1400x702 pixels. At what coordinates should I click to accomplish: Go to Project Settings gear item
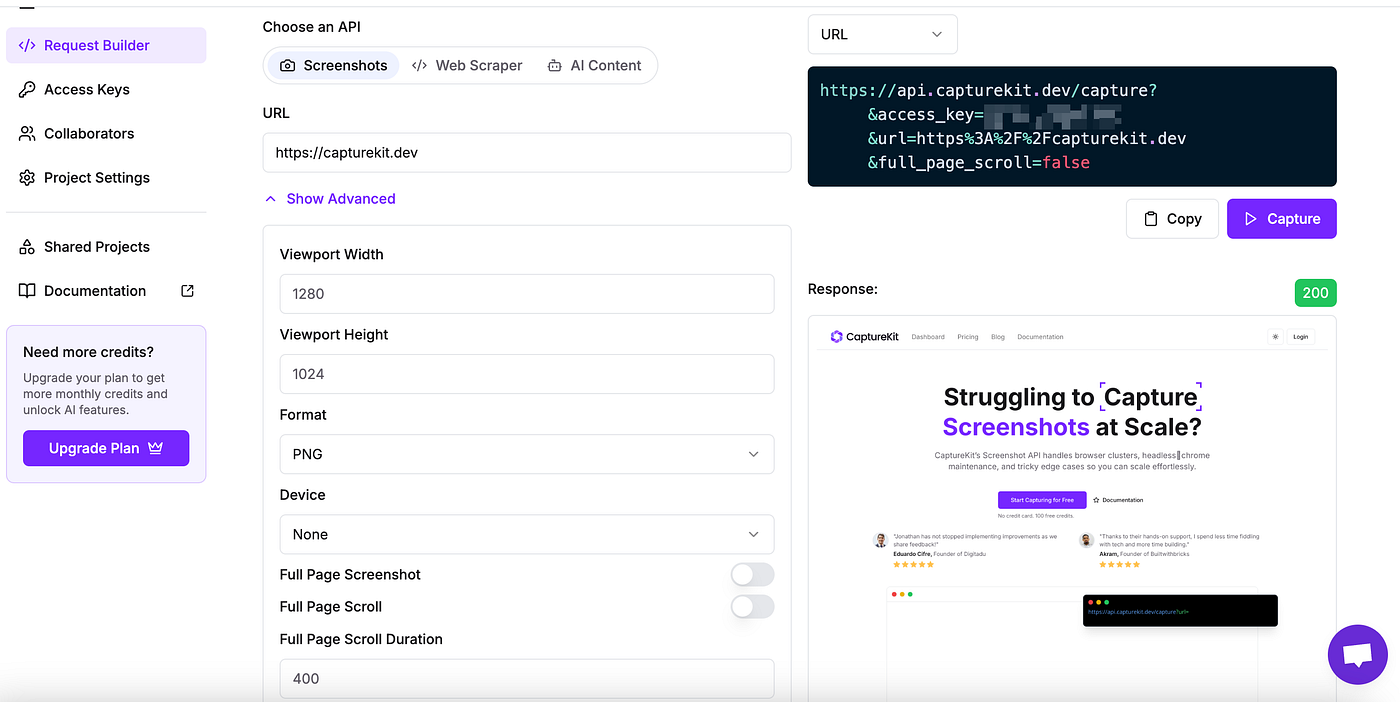click(x=96, y=177)
